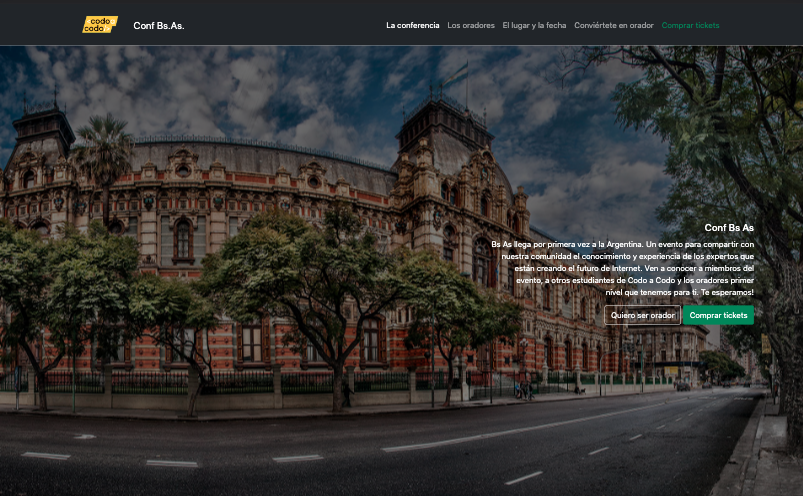Open the Conf Bs.As. brand link

159,26
